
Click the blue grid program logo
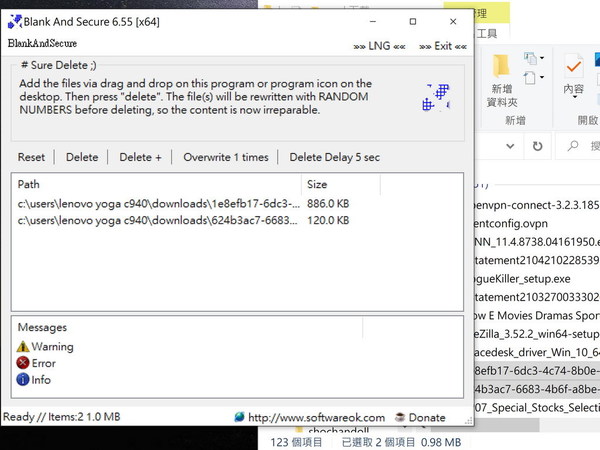(x=437, y=98)
